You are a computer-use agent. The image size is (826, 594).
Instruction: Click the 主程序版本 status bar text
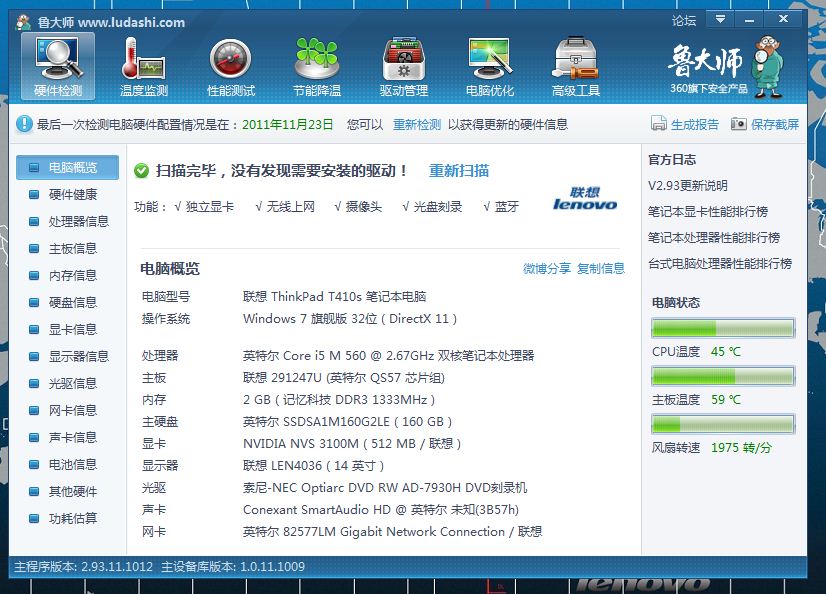(x=83, y=567)
